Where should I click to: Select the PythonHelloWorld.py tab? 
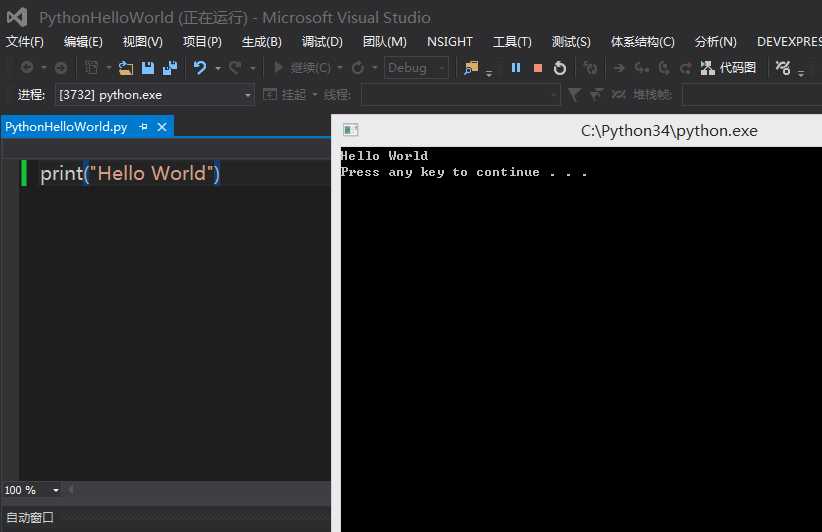click(x=66, y=127)
